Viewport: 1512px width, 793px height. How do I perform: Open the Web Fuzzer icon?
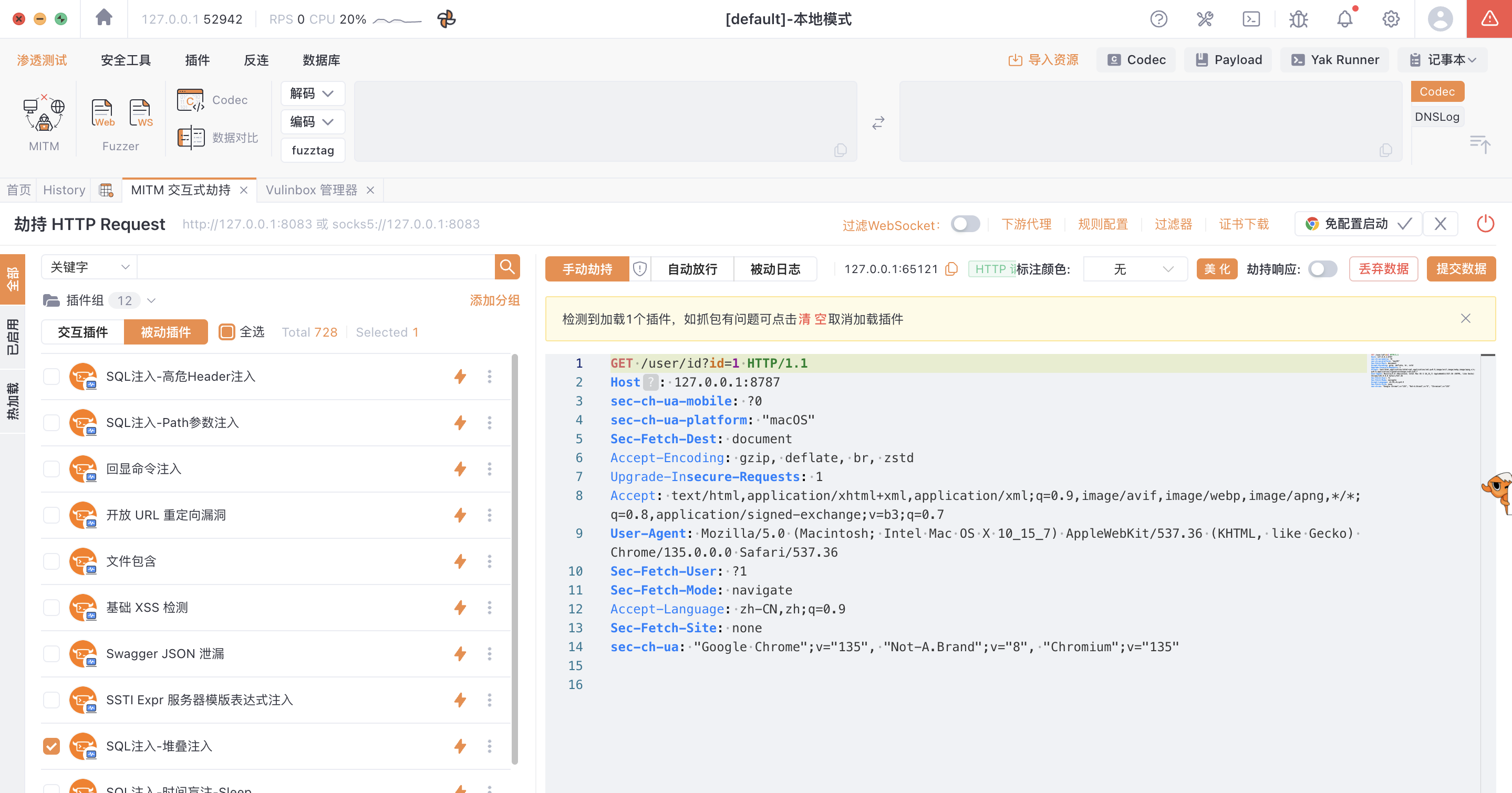pos(103,112)
